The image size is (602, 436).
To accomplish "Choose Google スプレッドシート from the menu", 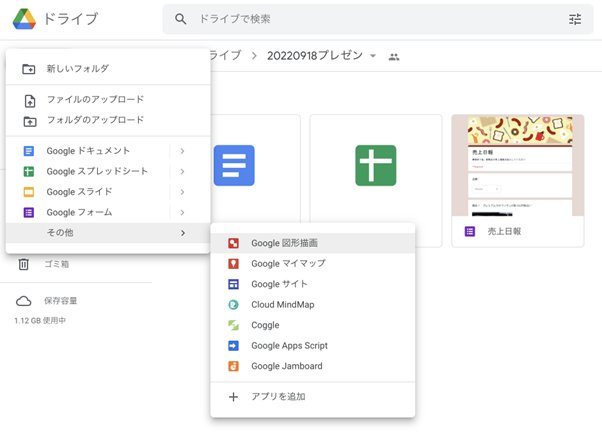I will (108, 171).
